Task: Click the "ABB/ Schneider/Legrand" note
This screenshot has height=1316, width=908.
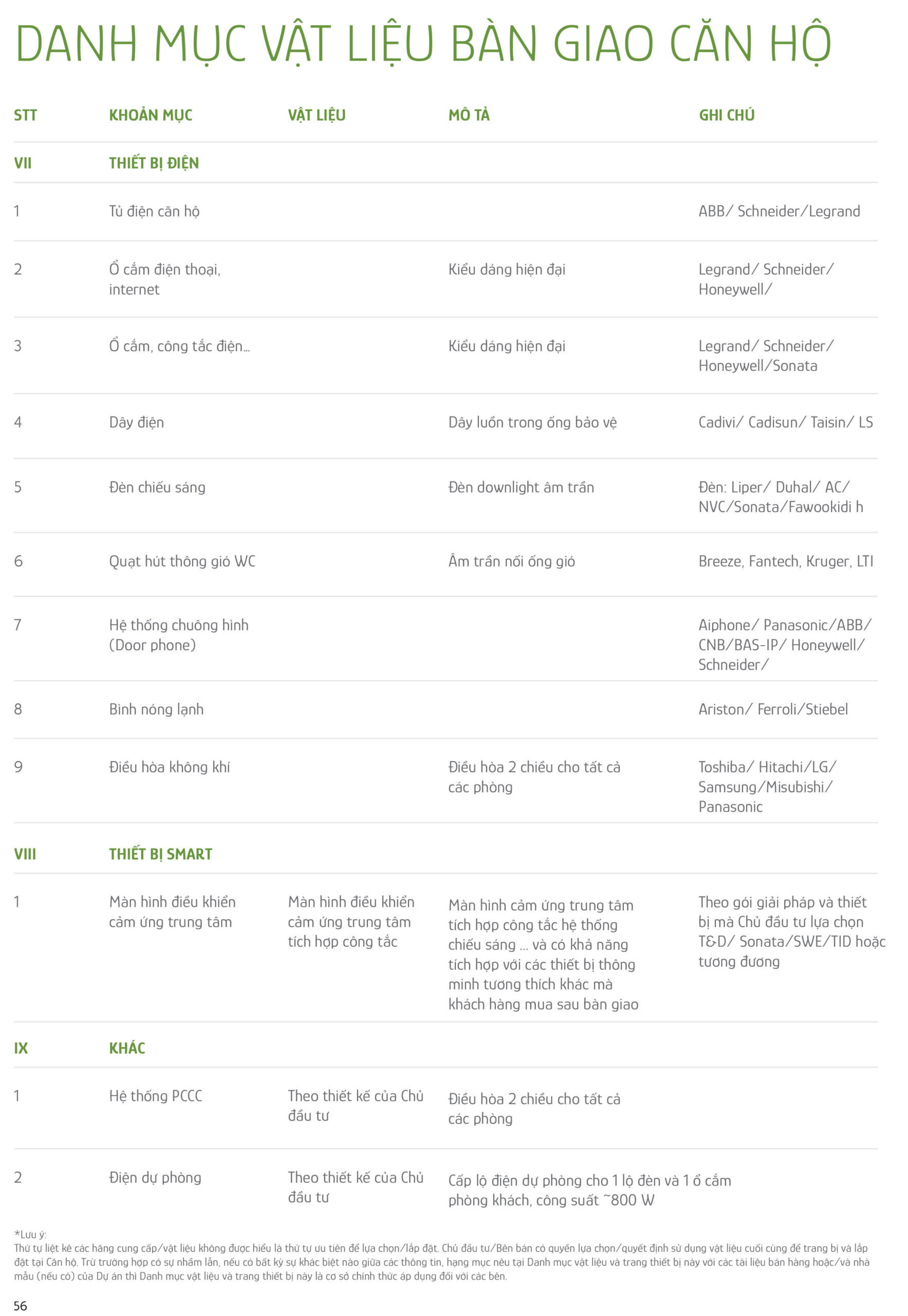Action: [779, 211]
